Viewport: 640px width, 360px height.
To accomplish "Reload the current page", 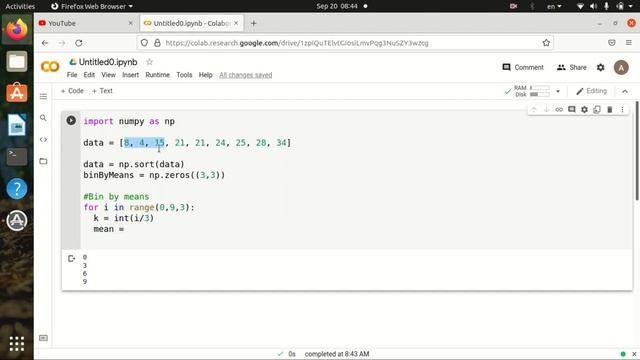I will pyautogui.click(x=79, y=43).
